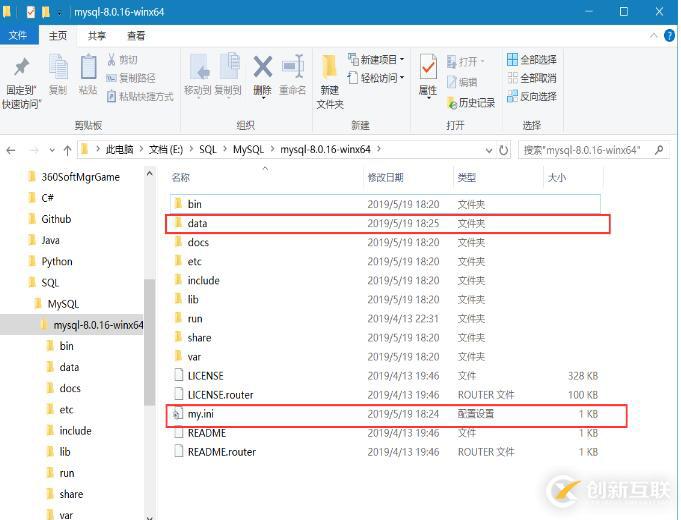The height and width of the screenshot is (520, 681).
Task: Collapse the ribbon with the chevron
Action: pyautogui.click(x=654, y=36)
